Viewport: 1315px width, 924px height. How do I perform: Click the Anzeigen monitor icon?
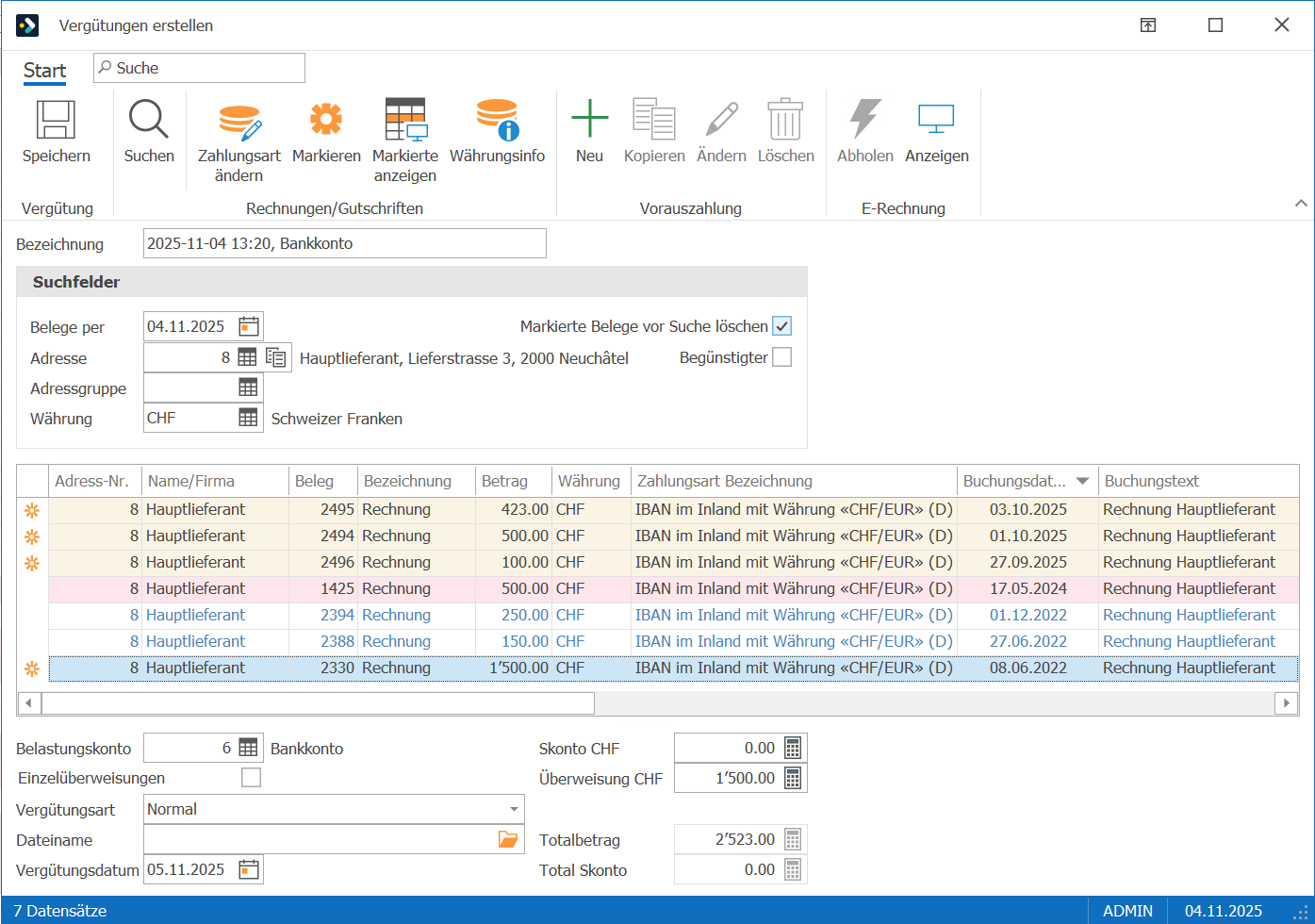tap(936, 120)
